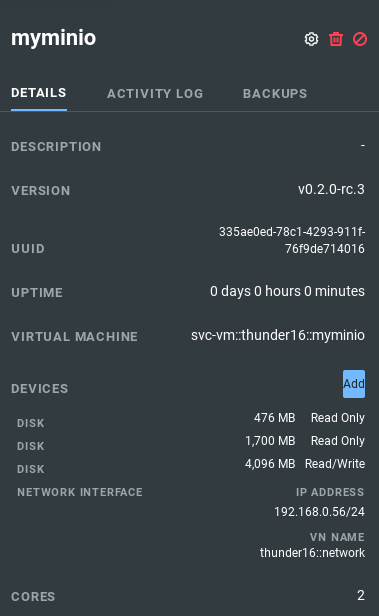Switch to the Activity Log tab
The width and height of the screenshot is (379, 616).
pyautogui.click(x=155, y=94)
